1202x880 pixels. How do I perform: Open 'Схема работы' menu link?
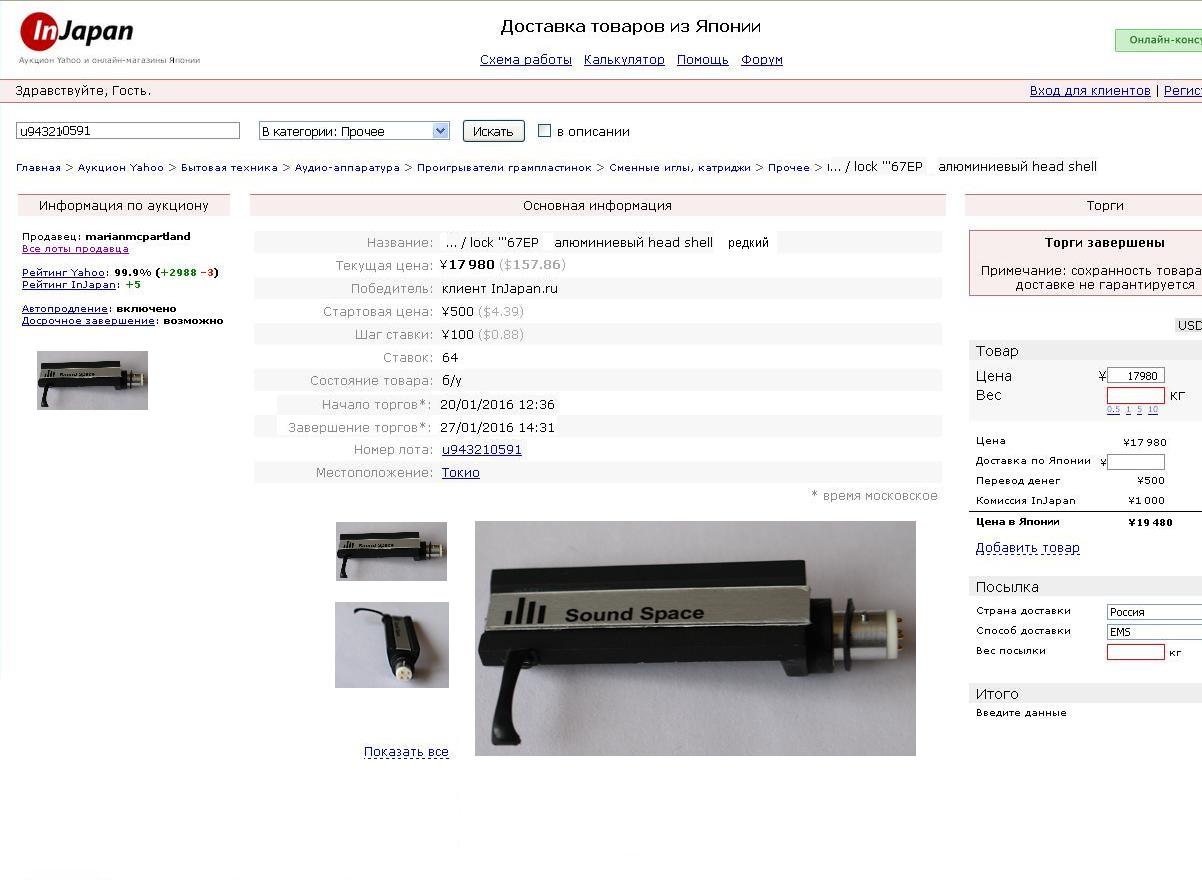[x=526, y=60]
